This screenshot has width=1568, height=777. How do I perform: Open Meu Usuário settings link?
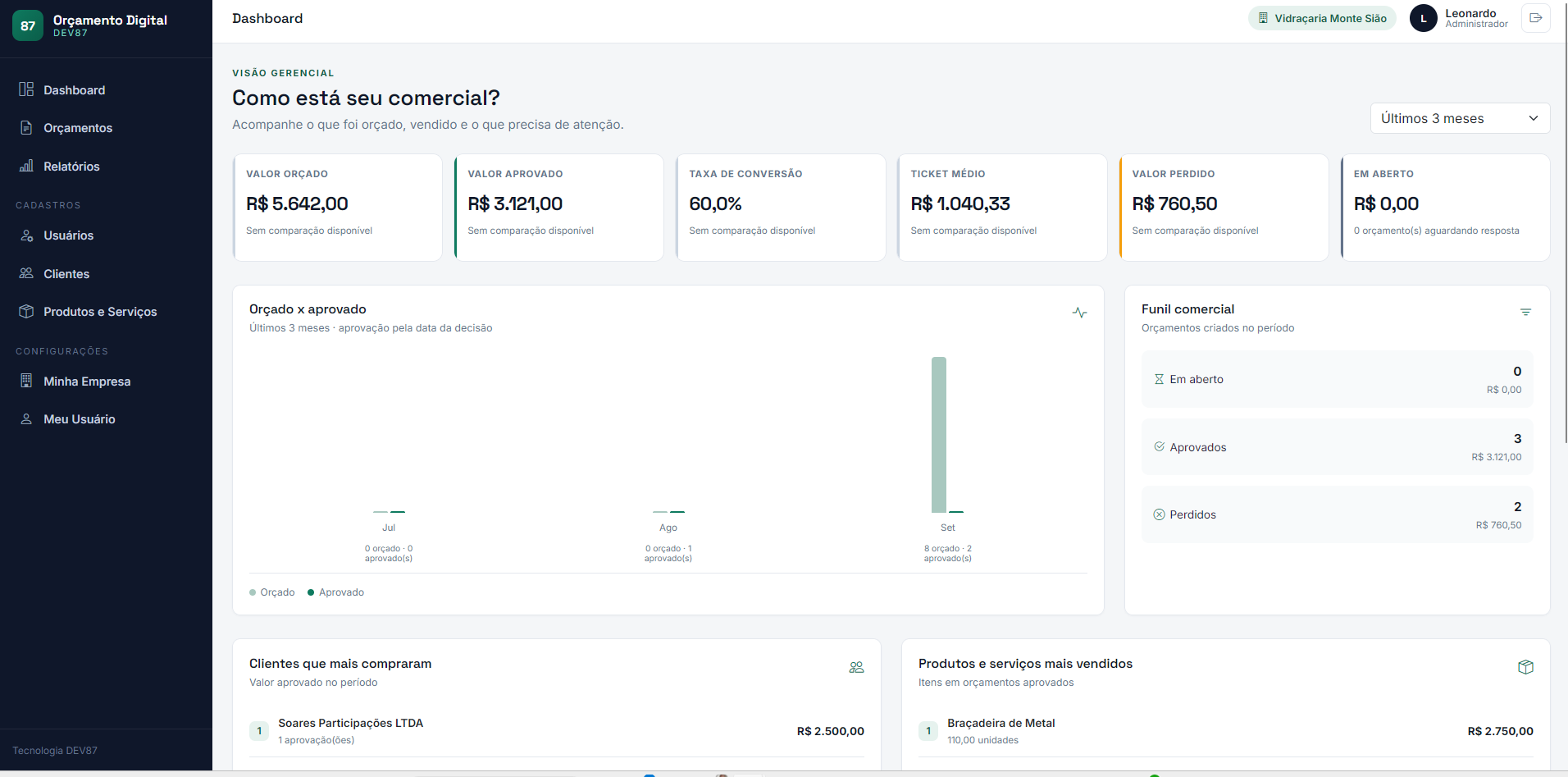coord(106,419)
